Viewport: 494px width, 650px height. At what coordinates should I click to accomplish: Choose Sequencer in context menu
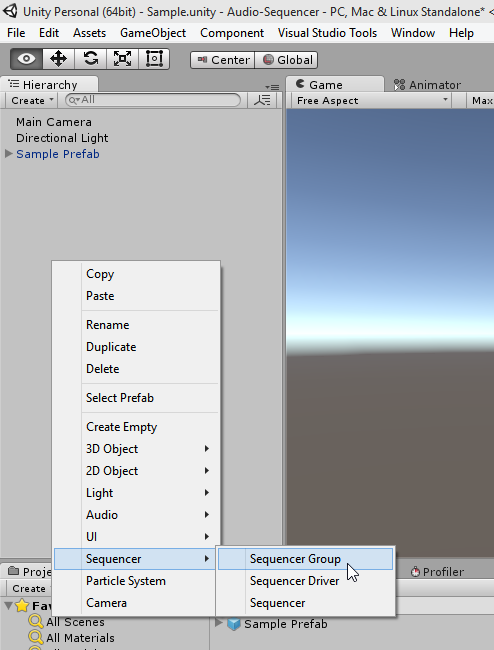coord(137,559)
